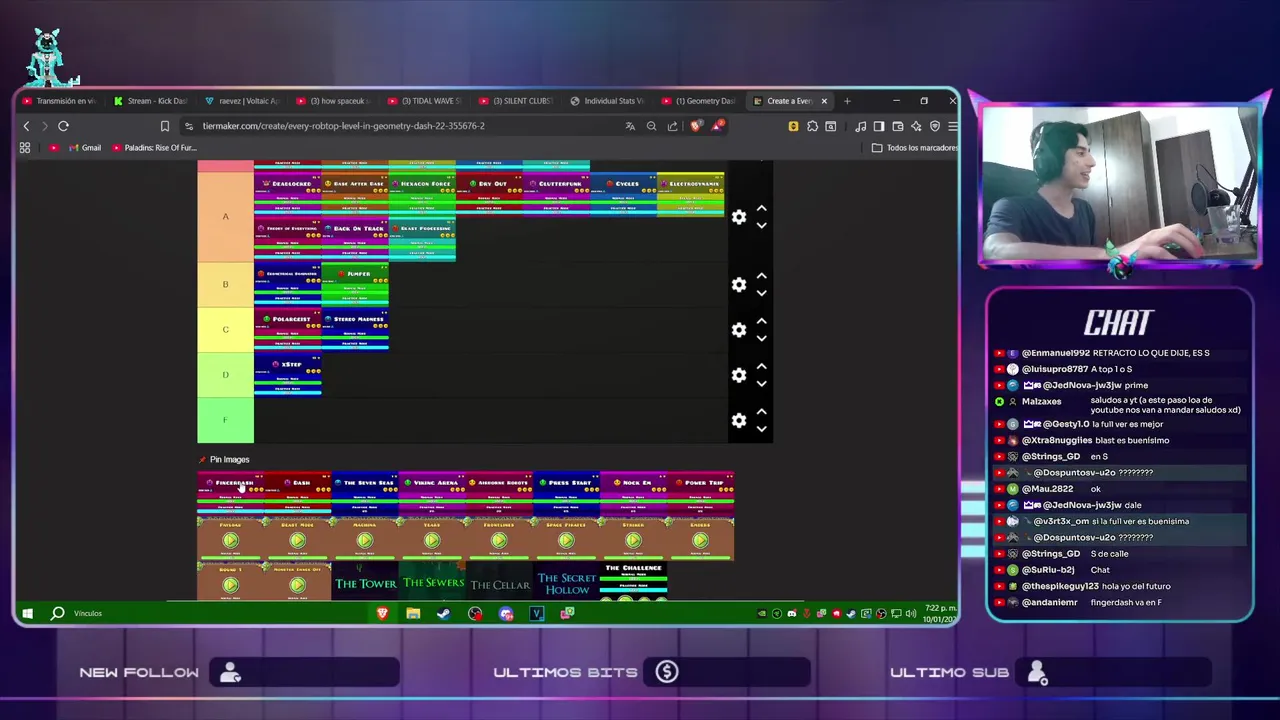The width and height of the screenshot is (1280, 720).
Task: Switch to the Transmisión en vivo tab
Action: [58, 101]
